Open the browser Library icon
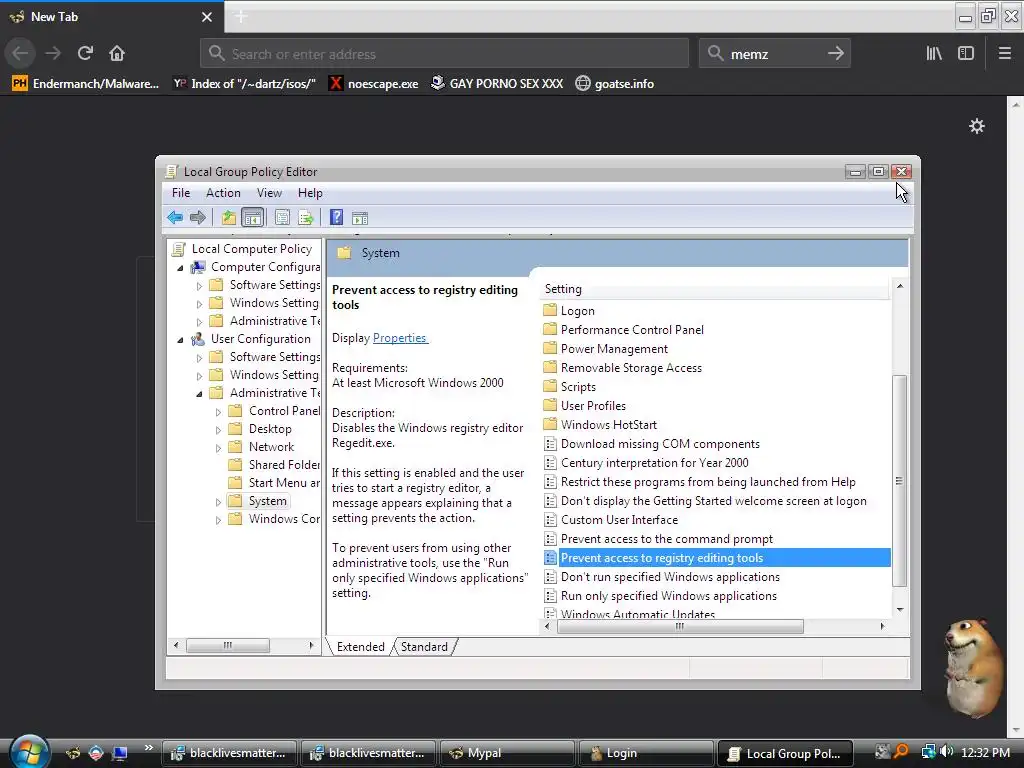1024x768 pixels. (x=934, y=53)
